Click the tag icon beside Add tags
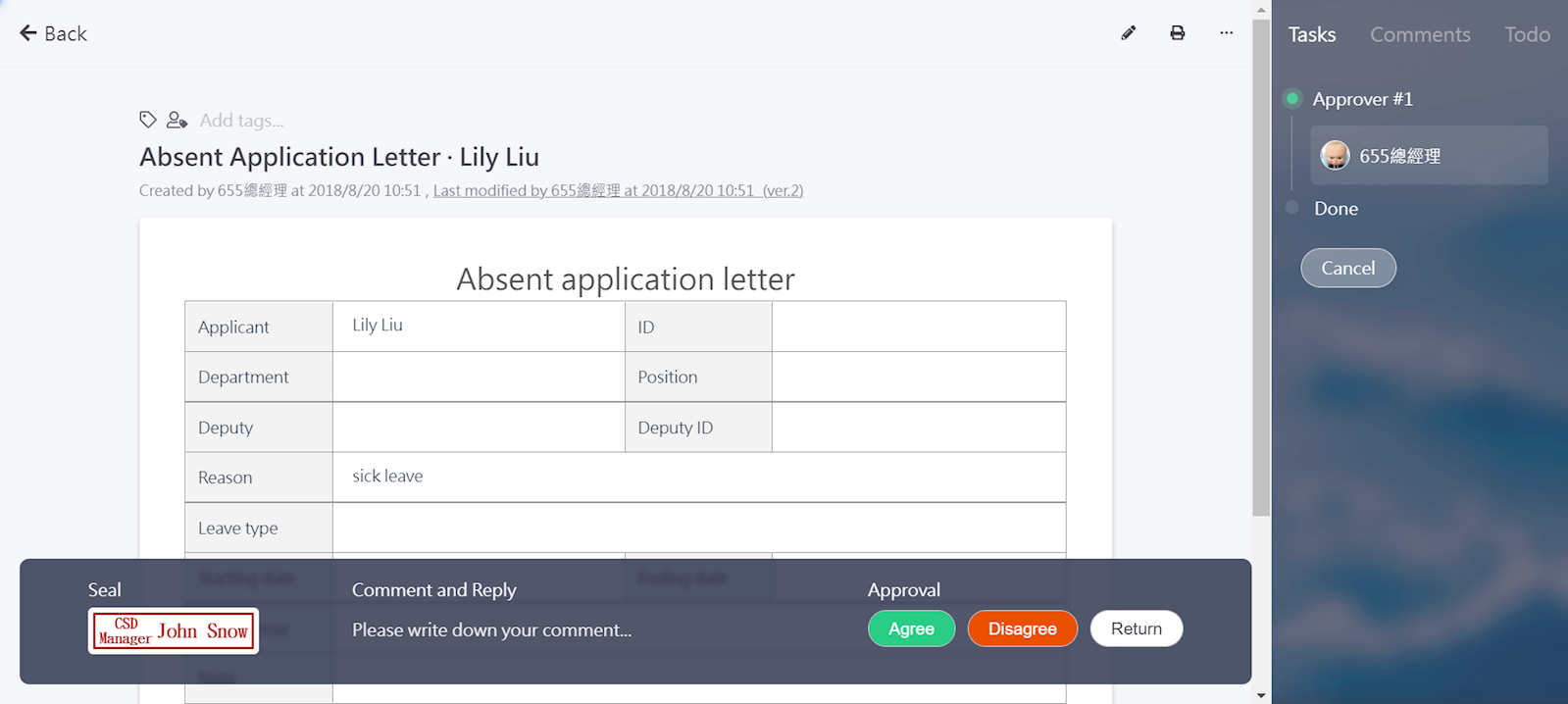This screenshot has height=704, width=1568. point(148,120)
